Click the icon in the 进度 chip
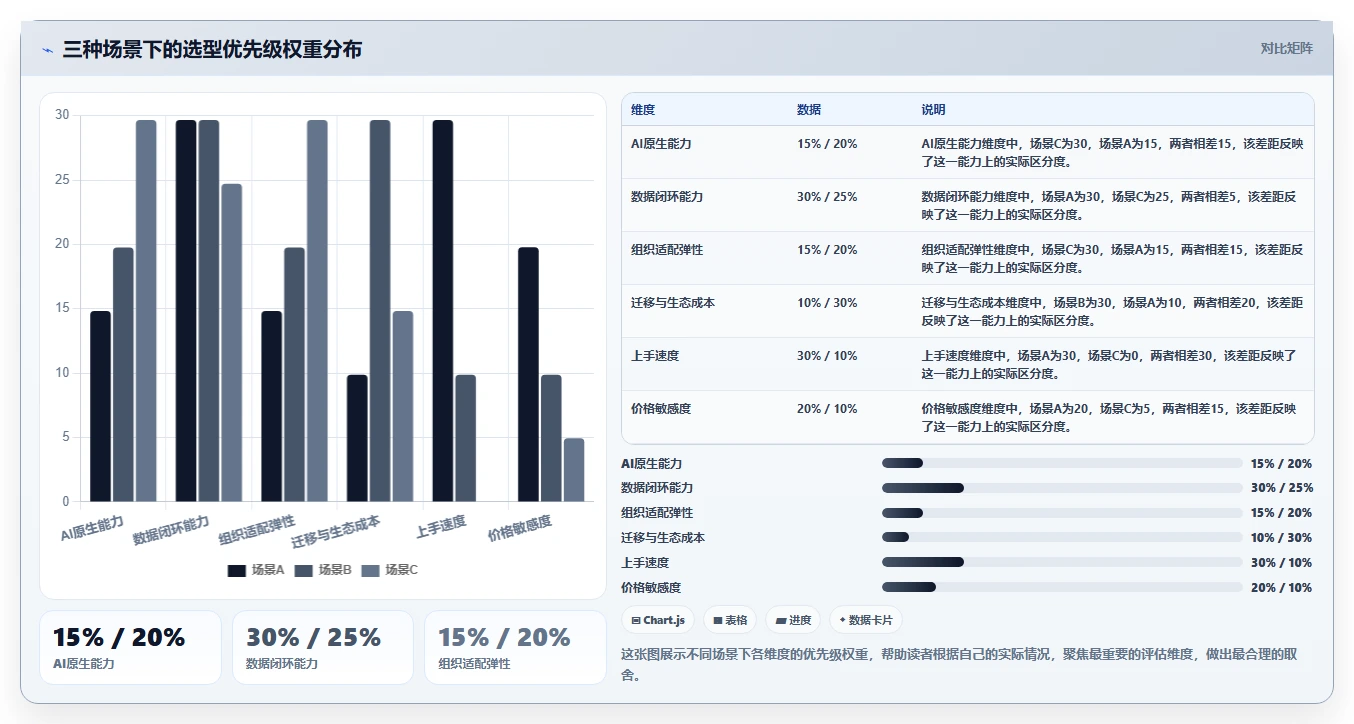 pyautogui.click(x=781, y=620)
